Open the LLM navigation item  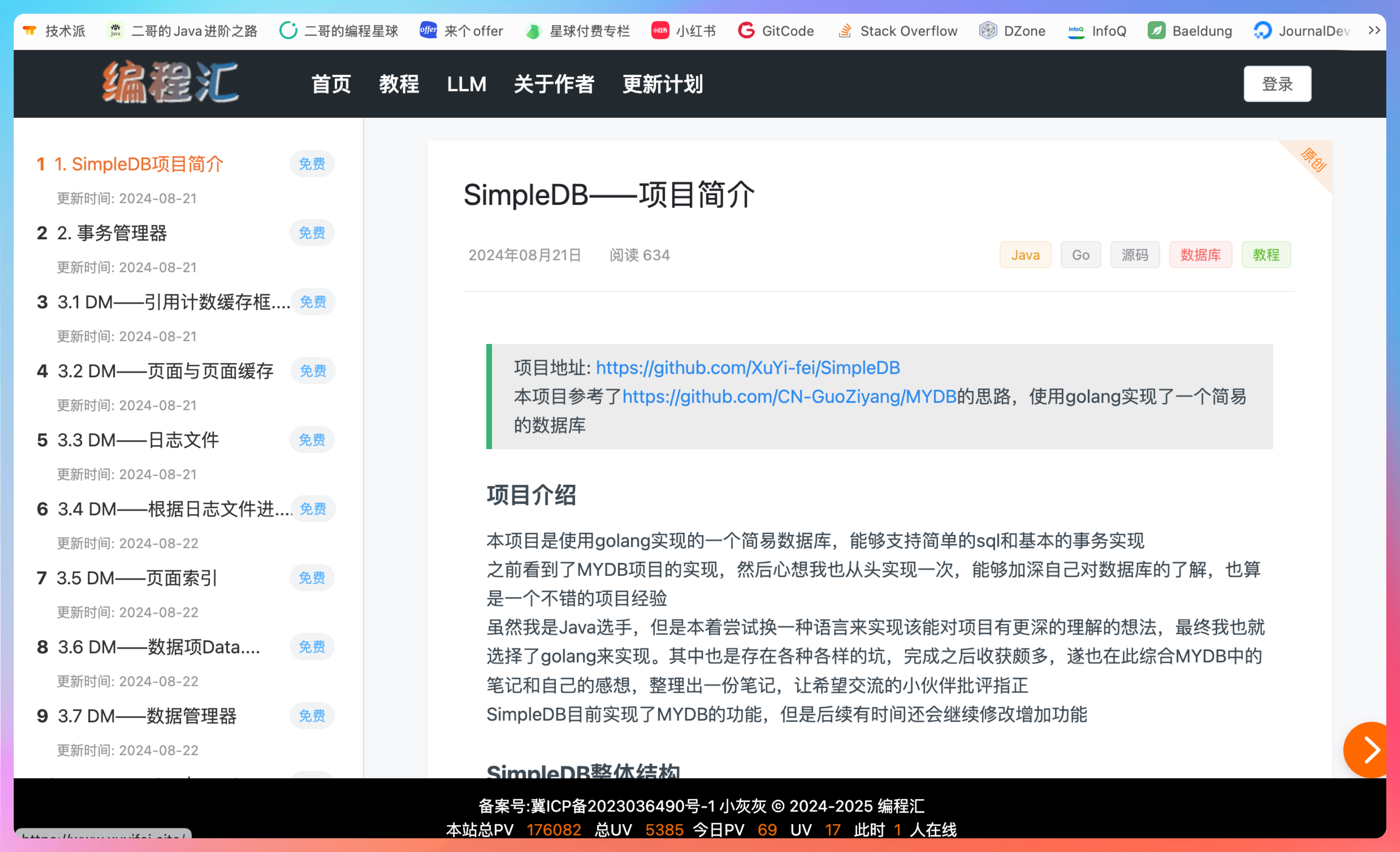[x=466, y=84]
